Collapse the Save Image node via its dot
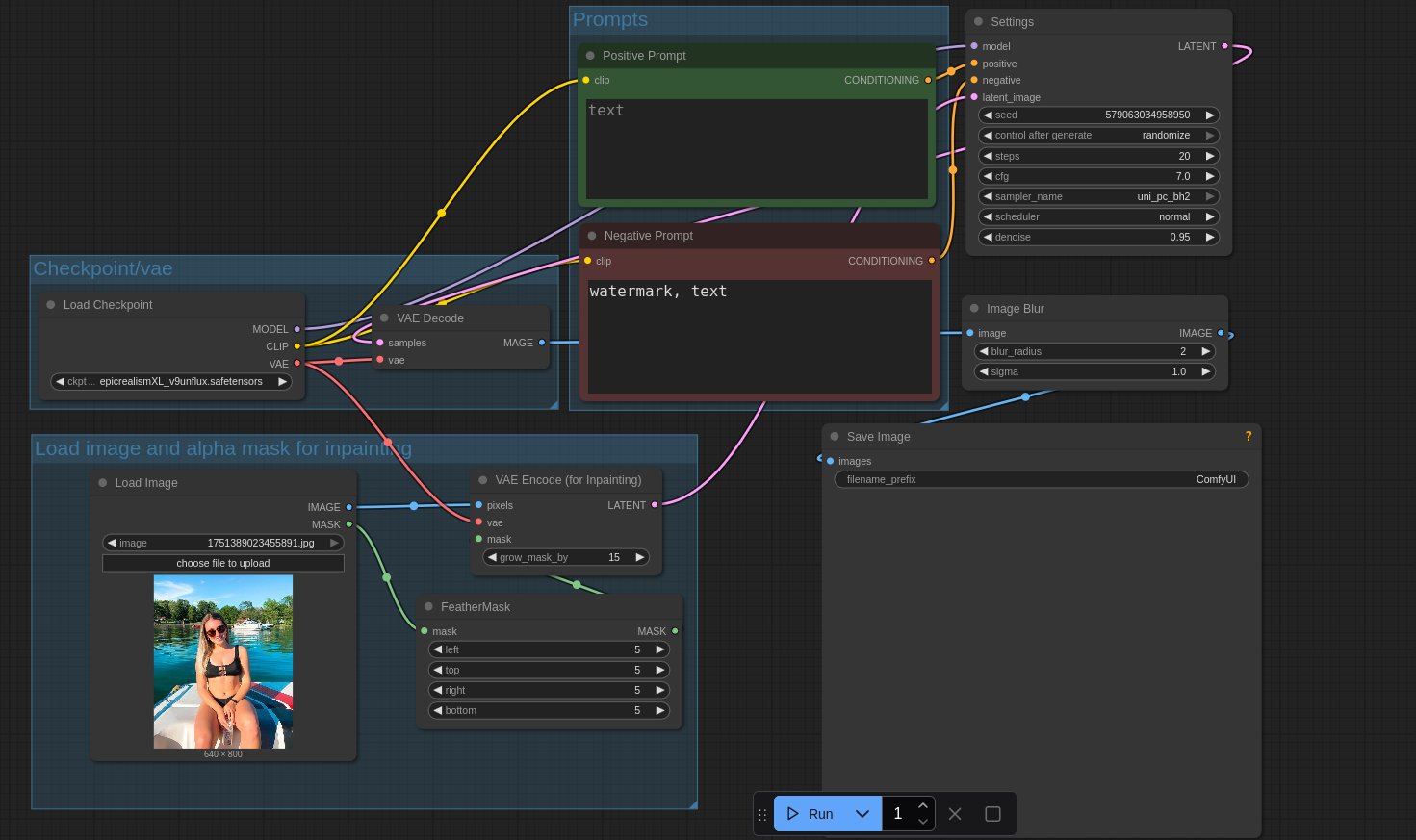This screenshot has width=1416, height=840. [835, 436]
